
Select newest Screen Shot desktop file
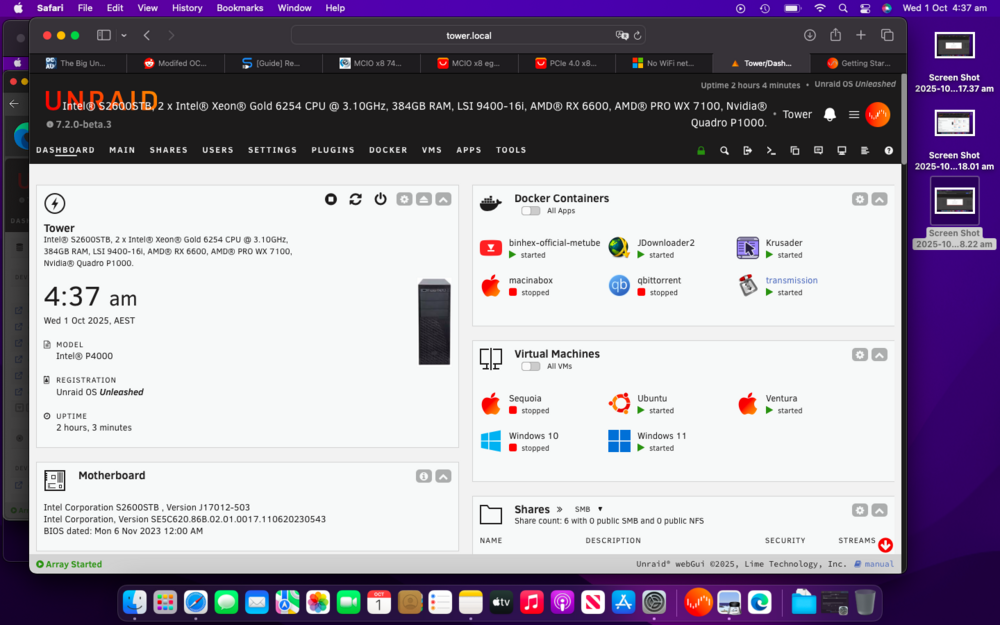954,212
